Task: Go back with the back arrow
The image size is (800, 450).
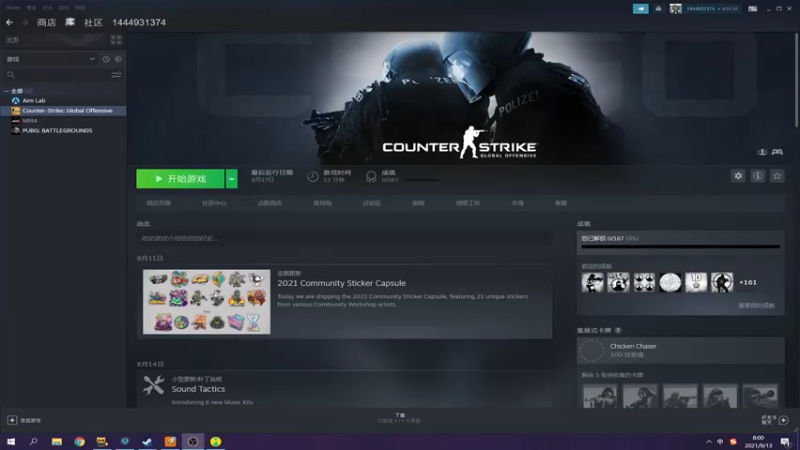Action: [9, 22]
